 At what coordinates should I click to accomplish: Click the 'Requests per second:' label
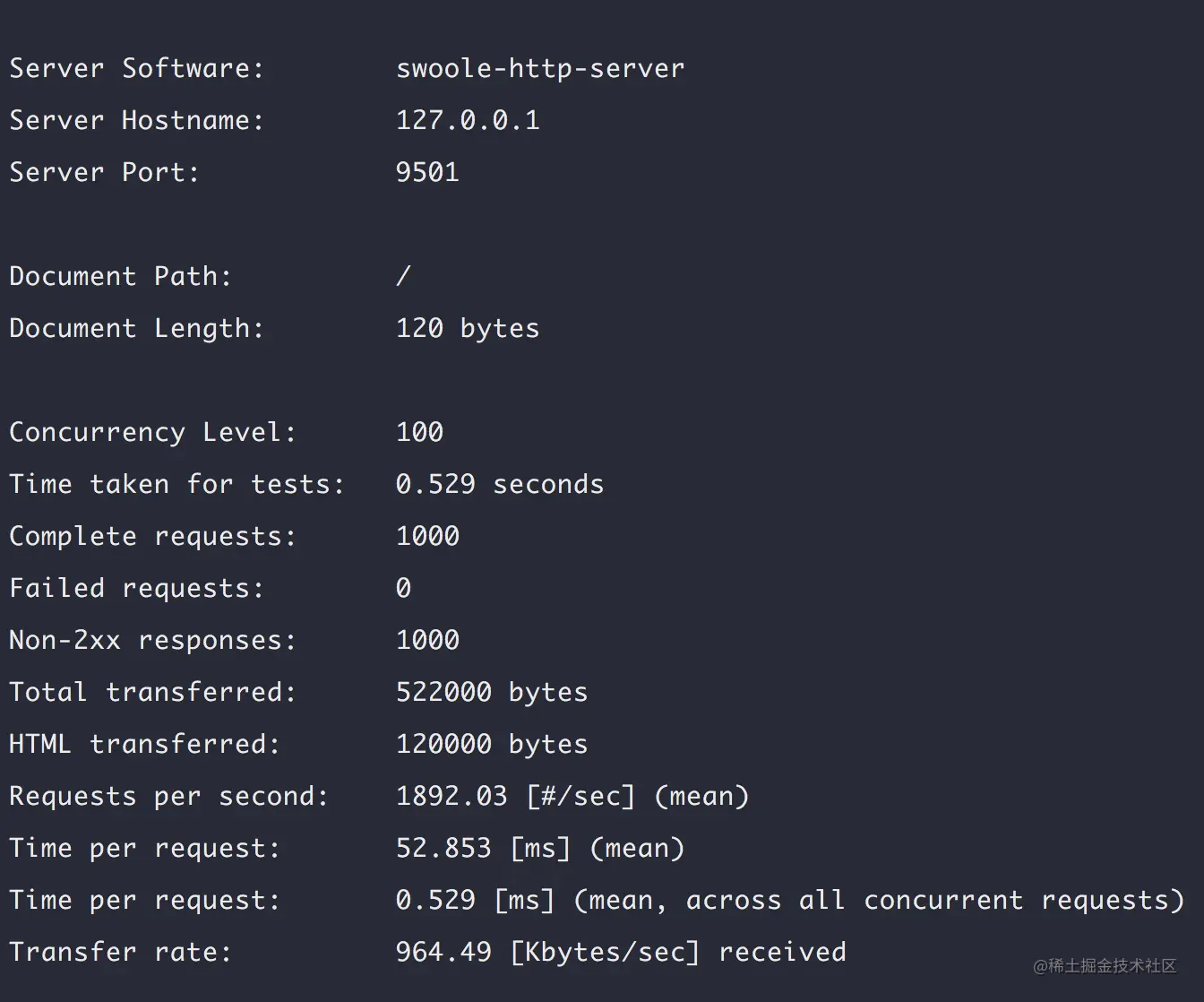[169, 796]
